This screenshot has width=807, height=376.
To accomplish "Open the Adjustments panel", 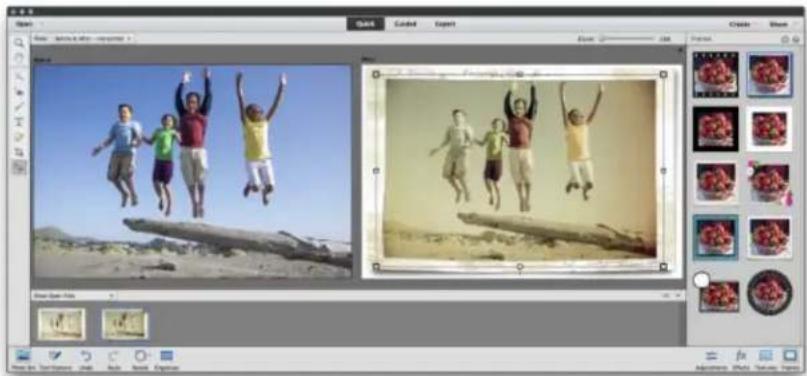I will coord(711,360).
